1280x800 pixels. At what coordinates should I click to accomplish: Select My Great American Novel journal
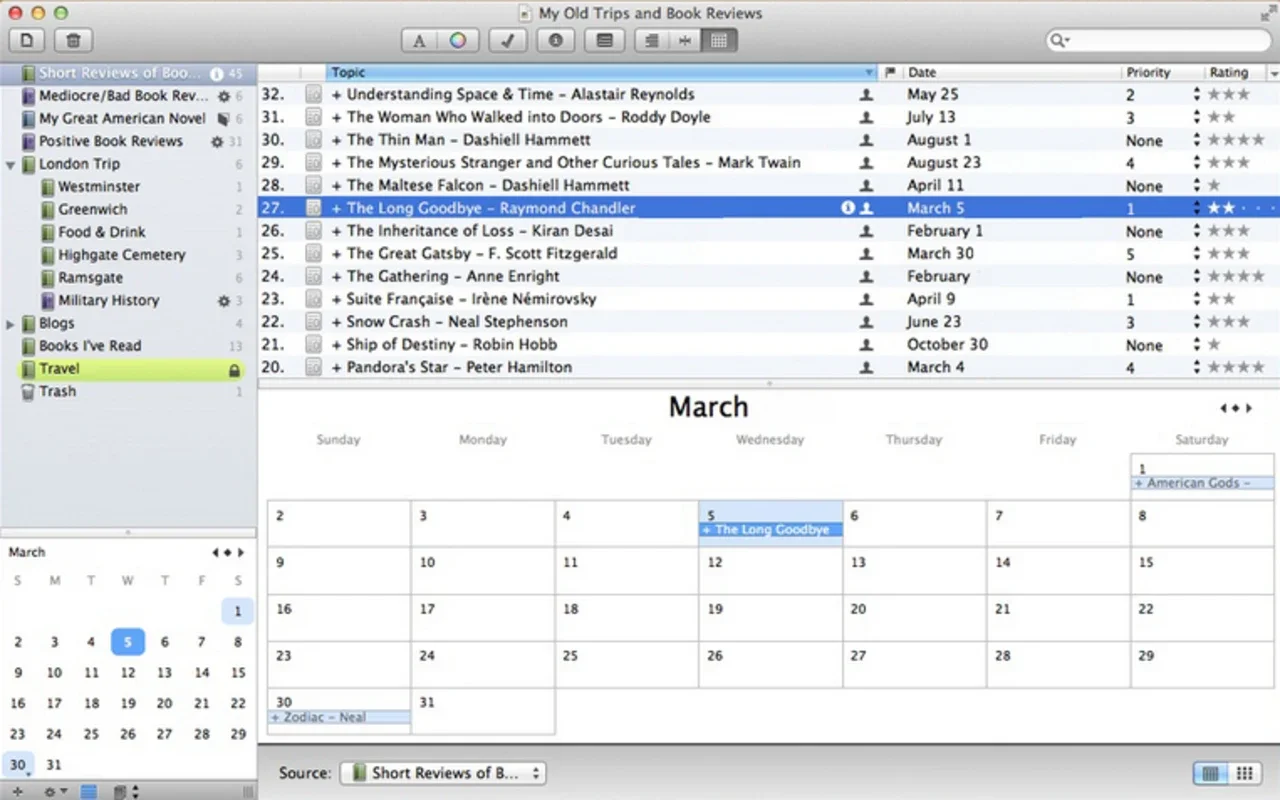tap(129, 118)
